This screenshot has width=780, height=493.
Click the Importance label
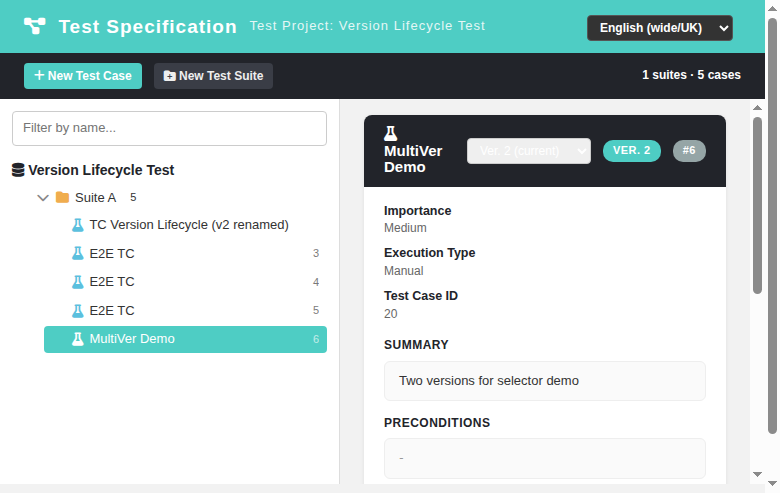(x=417, y=211)
